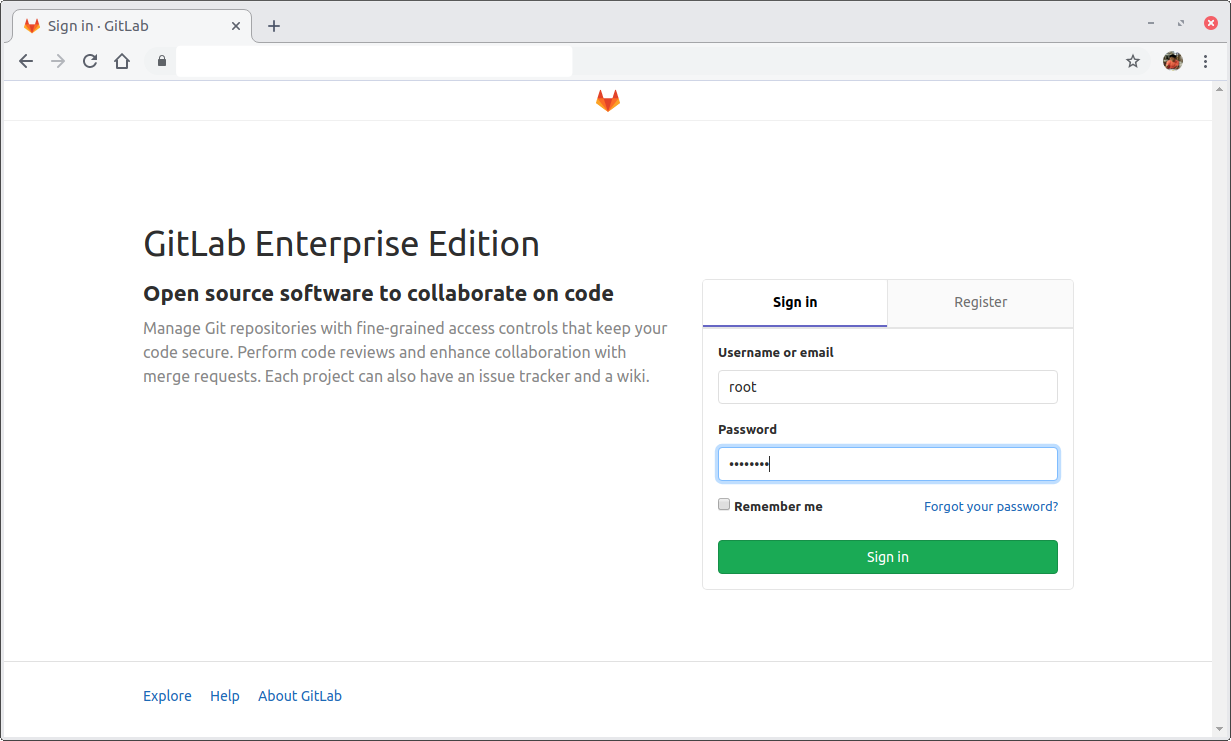
Task: Bookmark this page with the star icon
Action: pos(1133,61)
